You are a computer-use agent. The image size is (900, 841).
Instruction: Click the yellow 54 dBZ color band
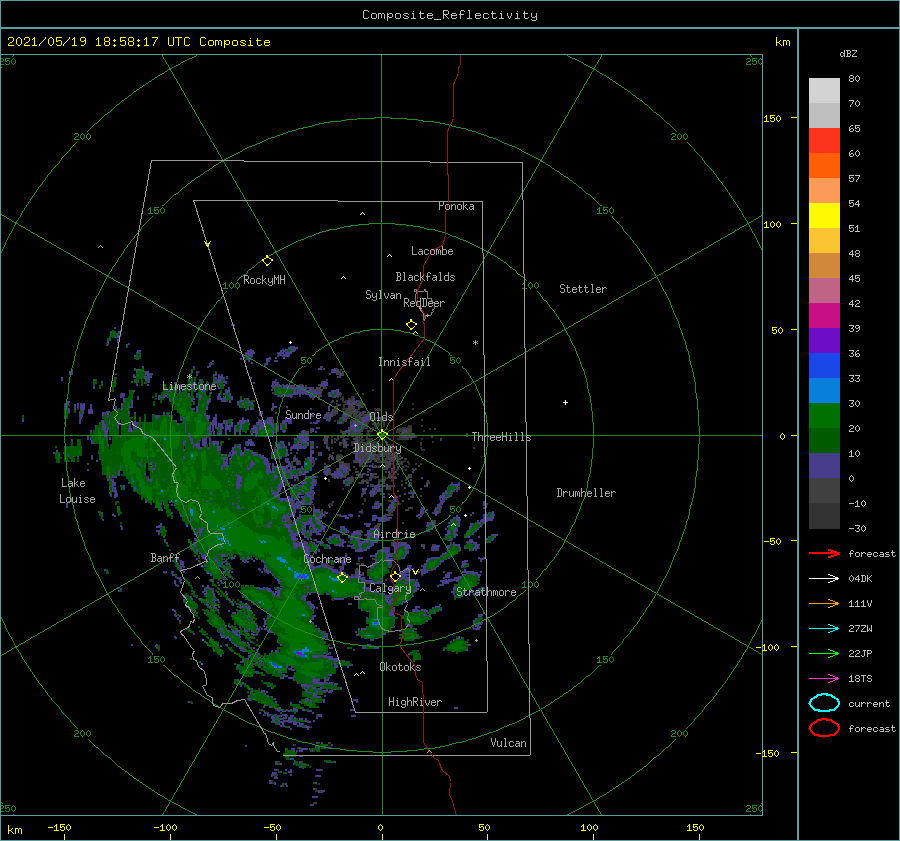[824, 216]
